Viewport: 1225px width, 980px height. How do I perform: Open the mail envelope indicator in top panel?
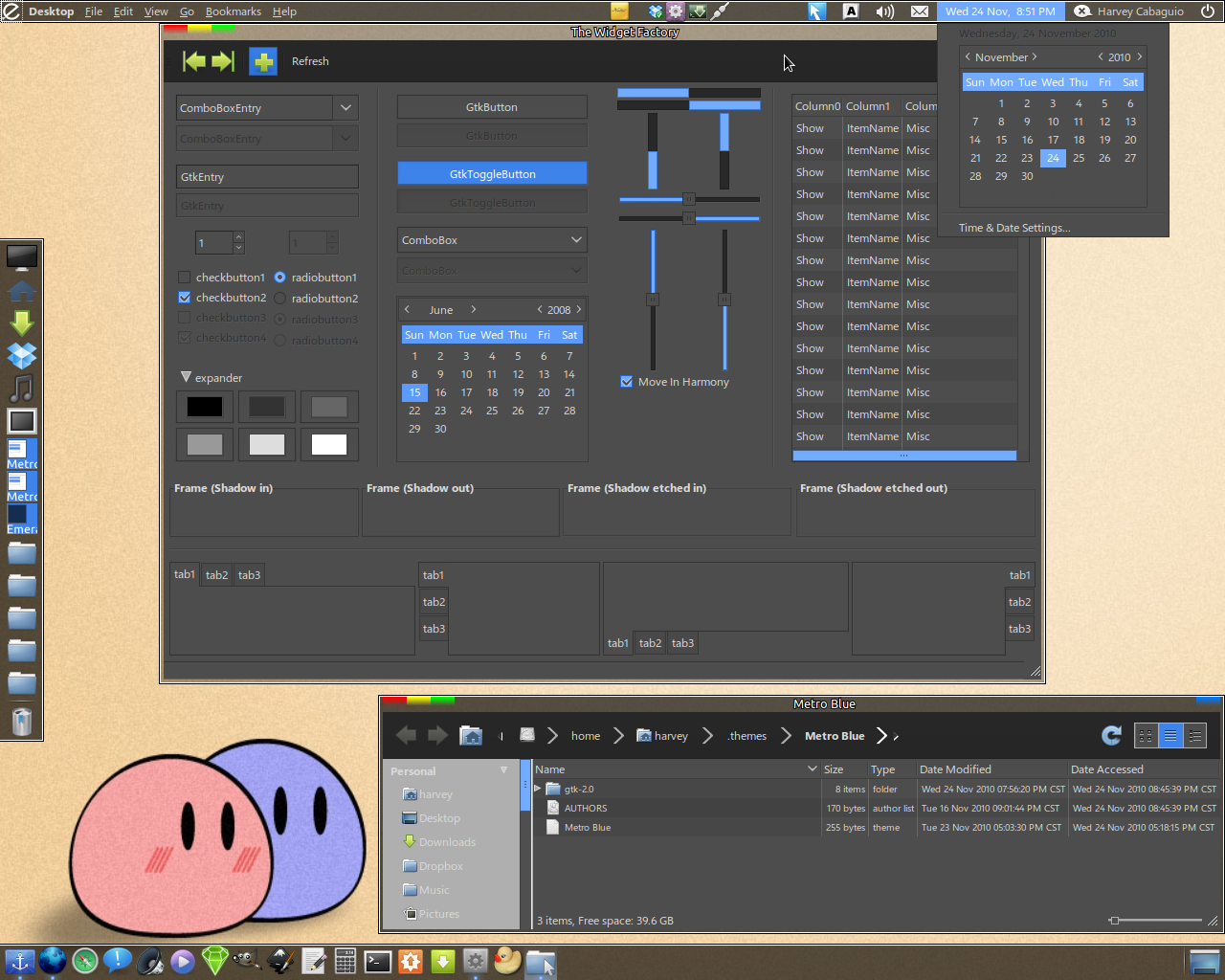click(920, 11)
